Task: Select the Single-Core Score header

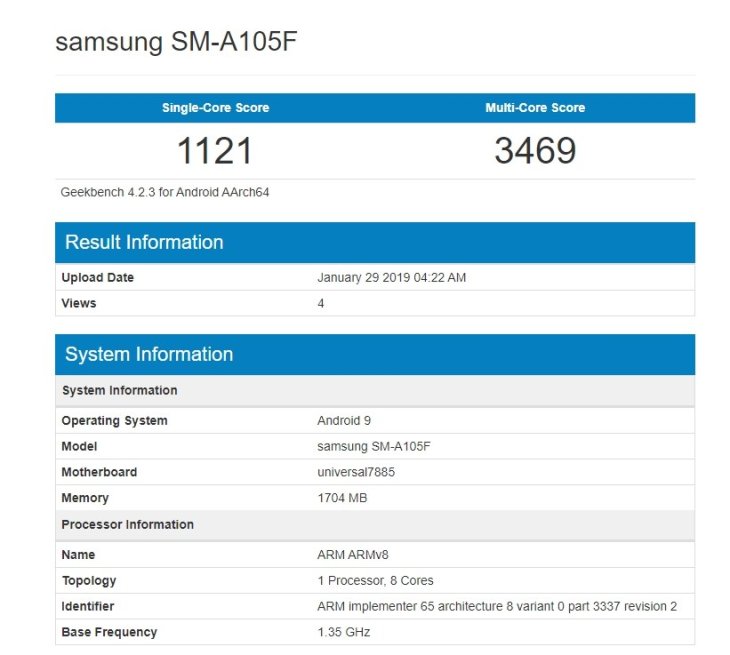Action: click(215, 108)
